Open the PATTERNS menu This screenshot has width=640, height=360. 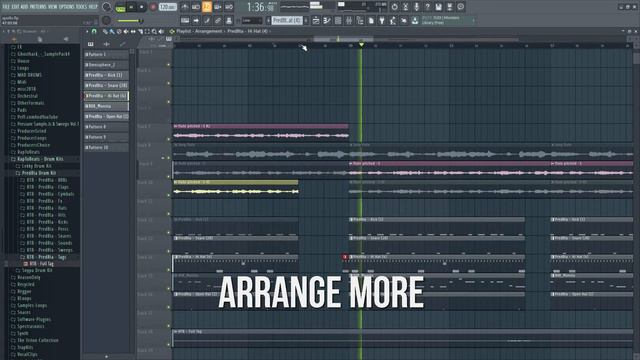(38, 7)
